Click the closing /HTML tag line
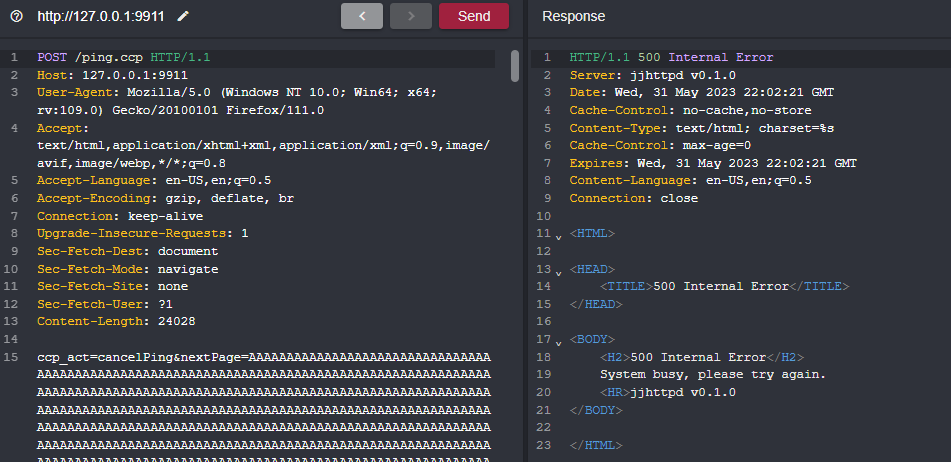The height and width of the screenshot is (462, 951). click(596, 445)
